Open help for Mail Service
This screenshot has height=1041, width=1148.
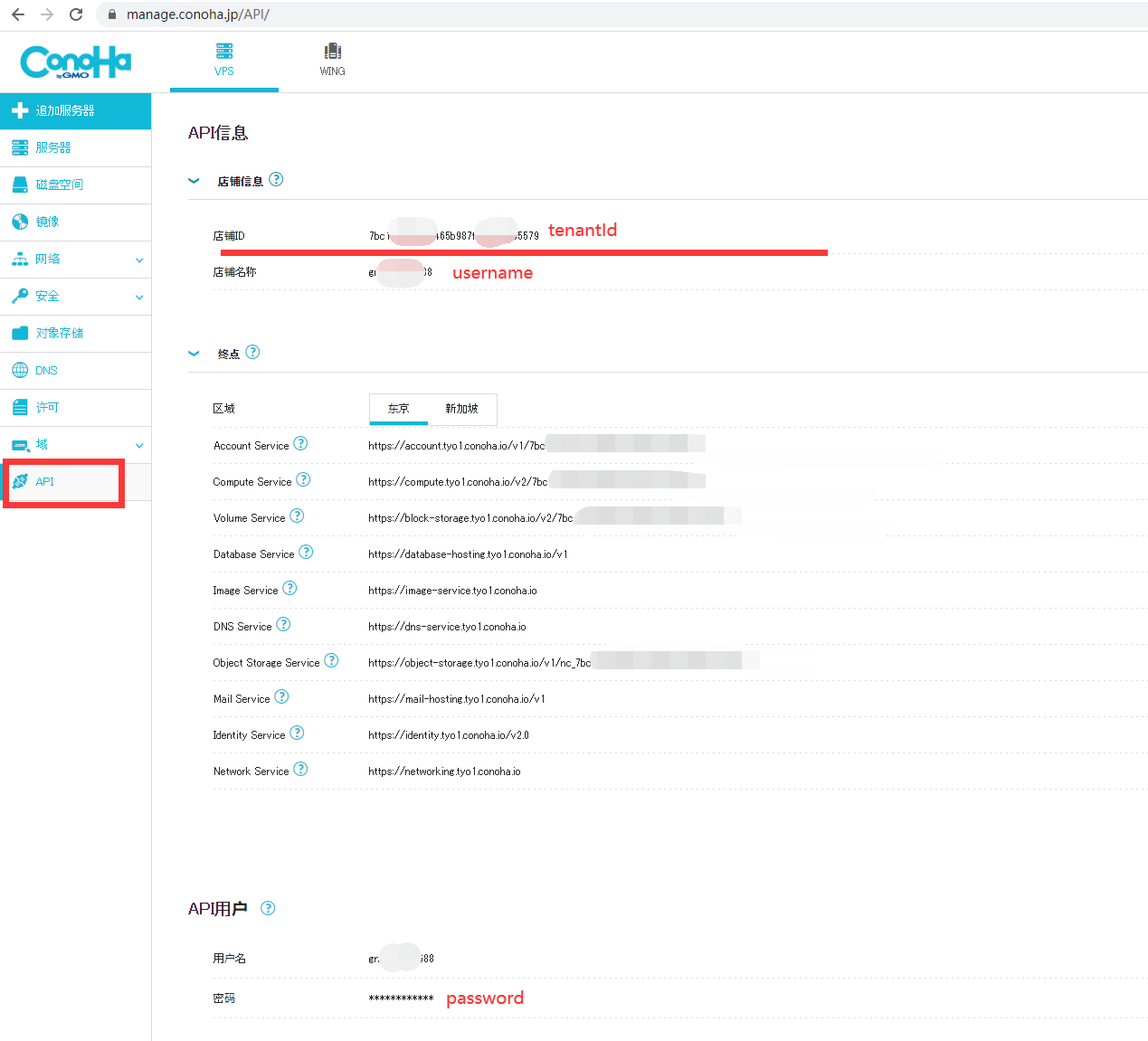(281, 696)
